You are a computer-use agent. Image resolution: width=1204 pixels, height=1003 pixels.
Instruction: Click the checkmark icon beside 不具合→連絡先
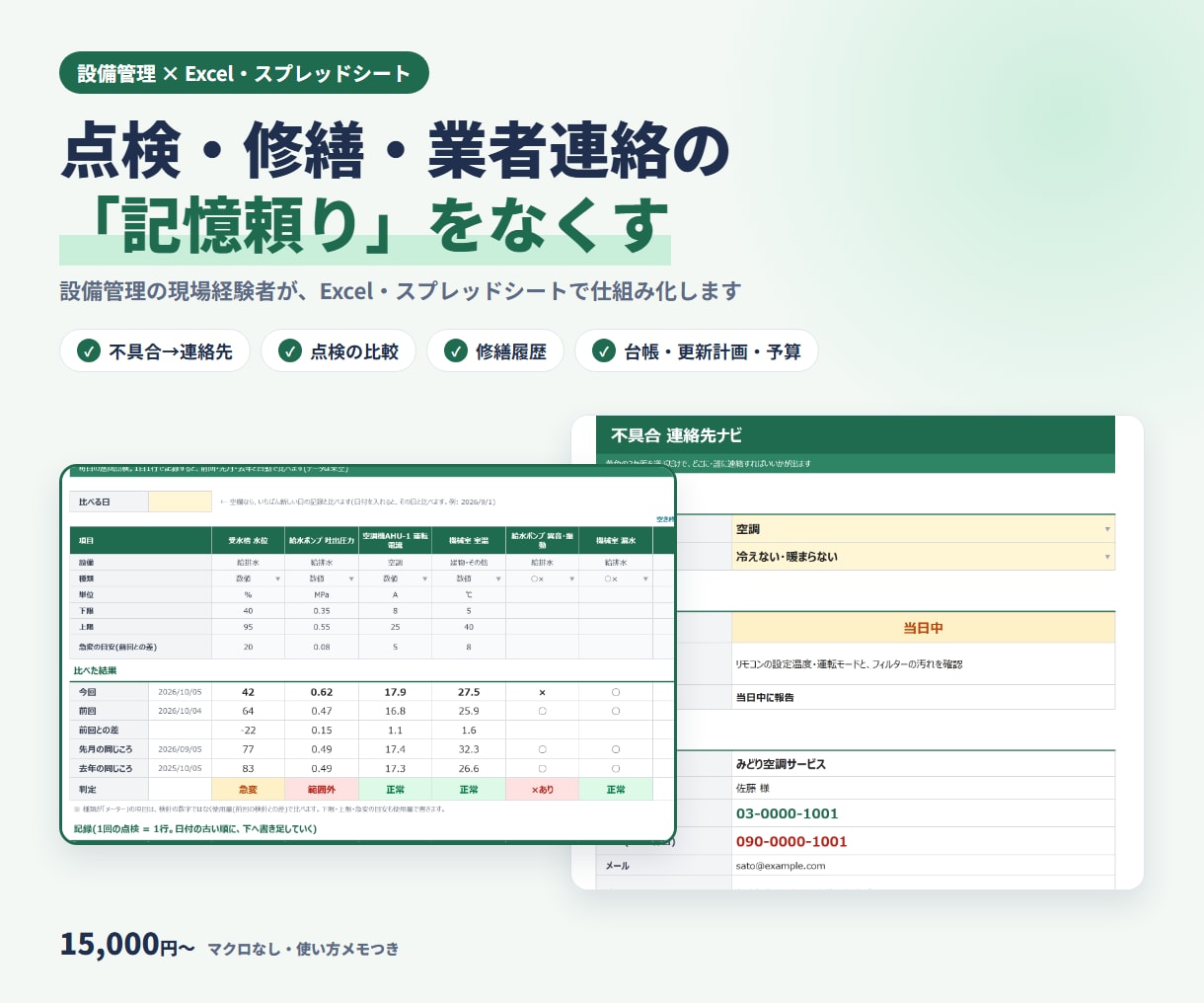pyautogui.click(x=89, y=350)
